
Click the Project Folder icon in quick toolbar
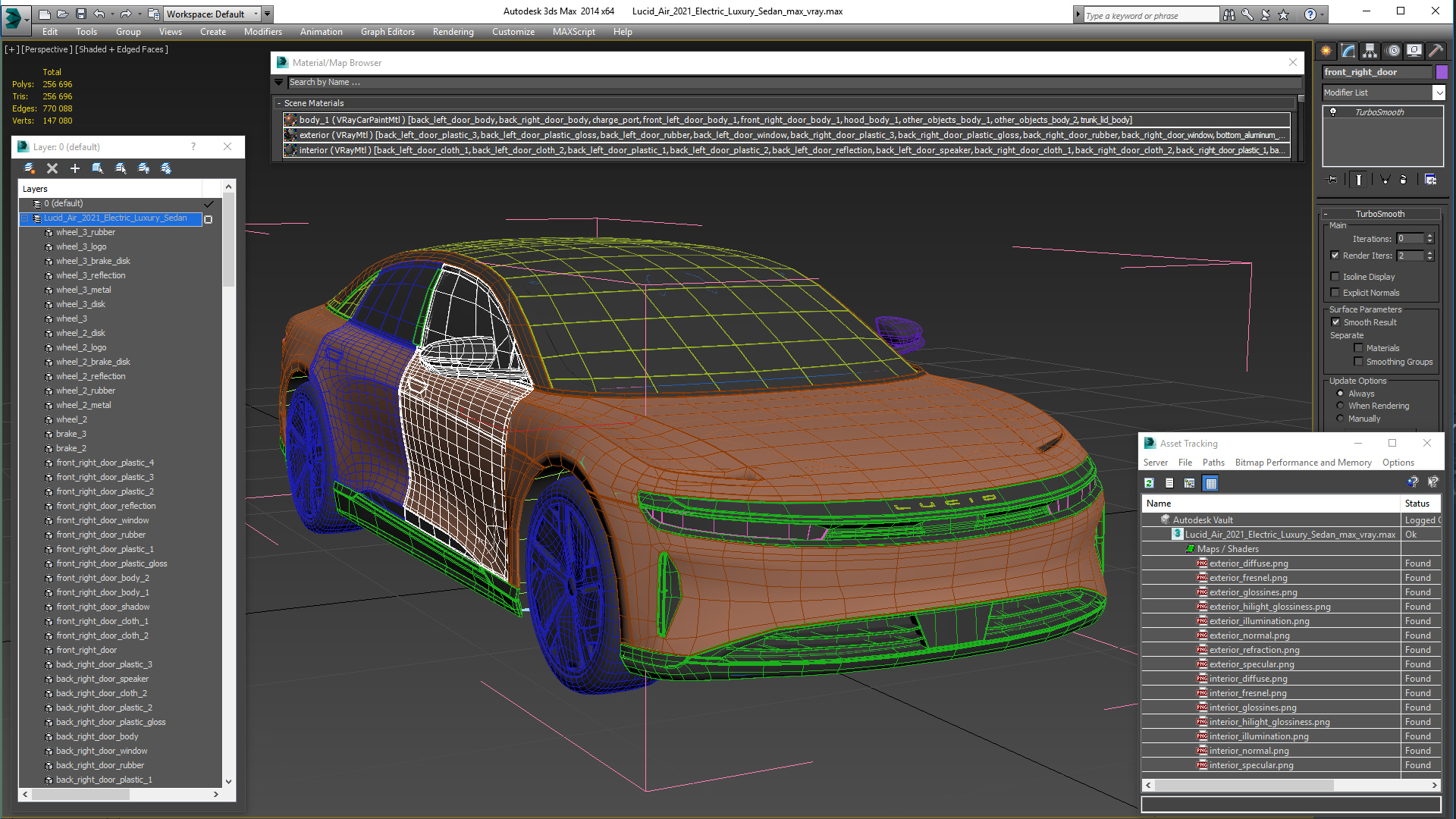coord(154,14)
